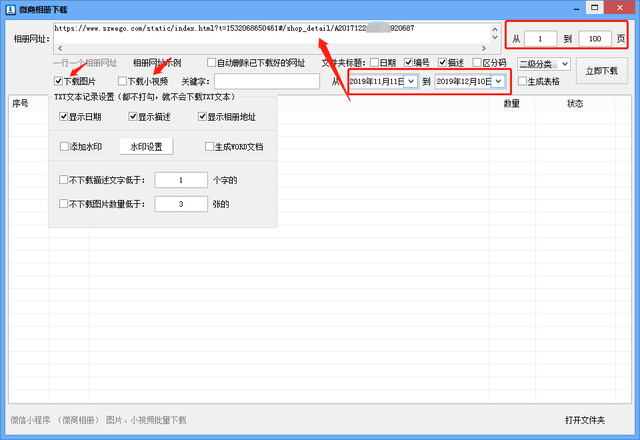
Task: Enable the 下载小视频 checkbox
Action: (123, 81)
